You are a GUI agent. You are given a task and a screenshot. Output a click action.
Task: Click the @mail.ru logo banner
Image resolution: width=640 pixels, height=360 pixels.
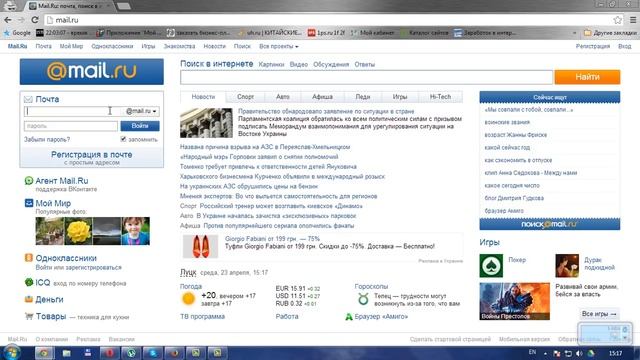tap(91, 71)
